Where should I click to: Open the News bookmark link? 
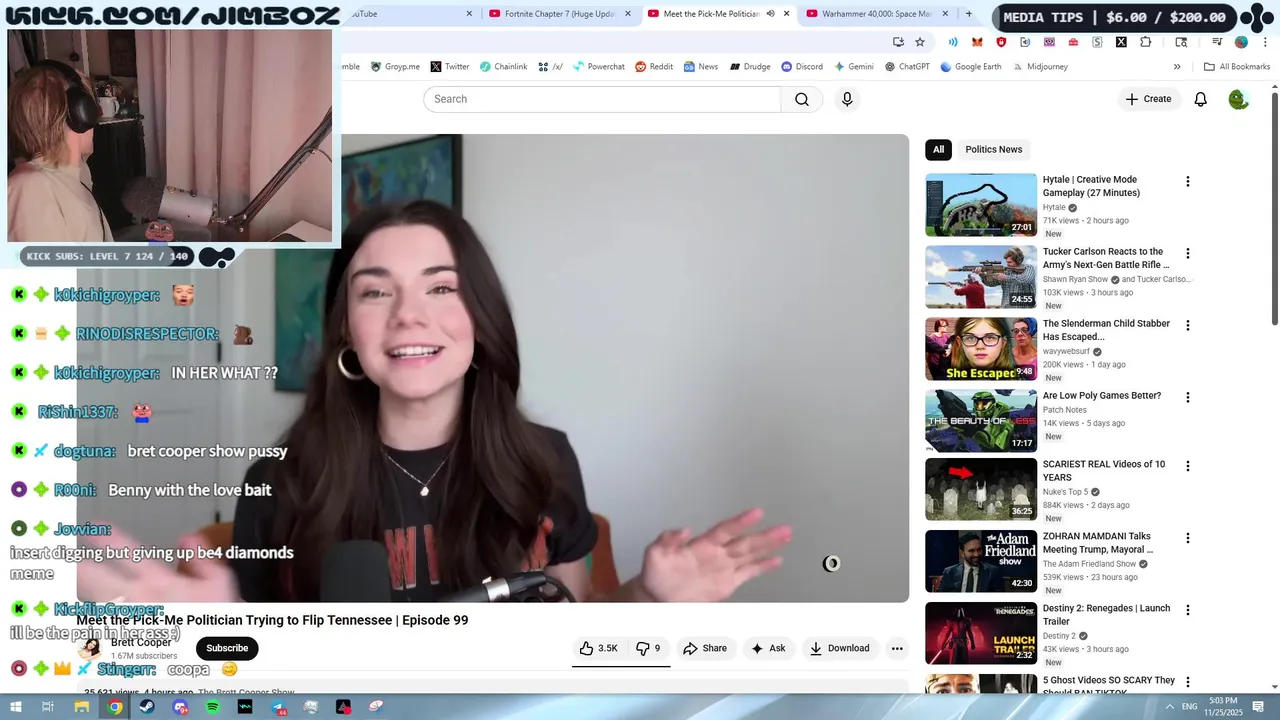coord(701,67)
